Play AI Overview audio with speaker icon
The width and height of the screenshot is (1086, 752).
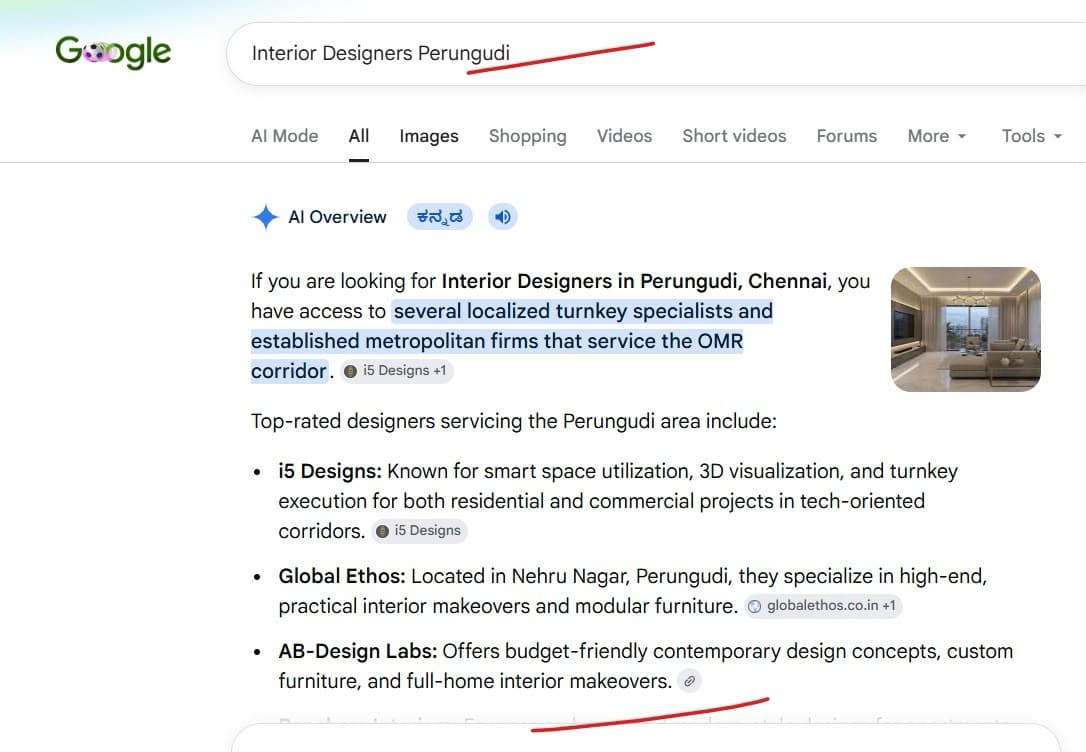(503, 217)
